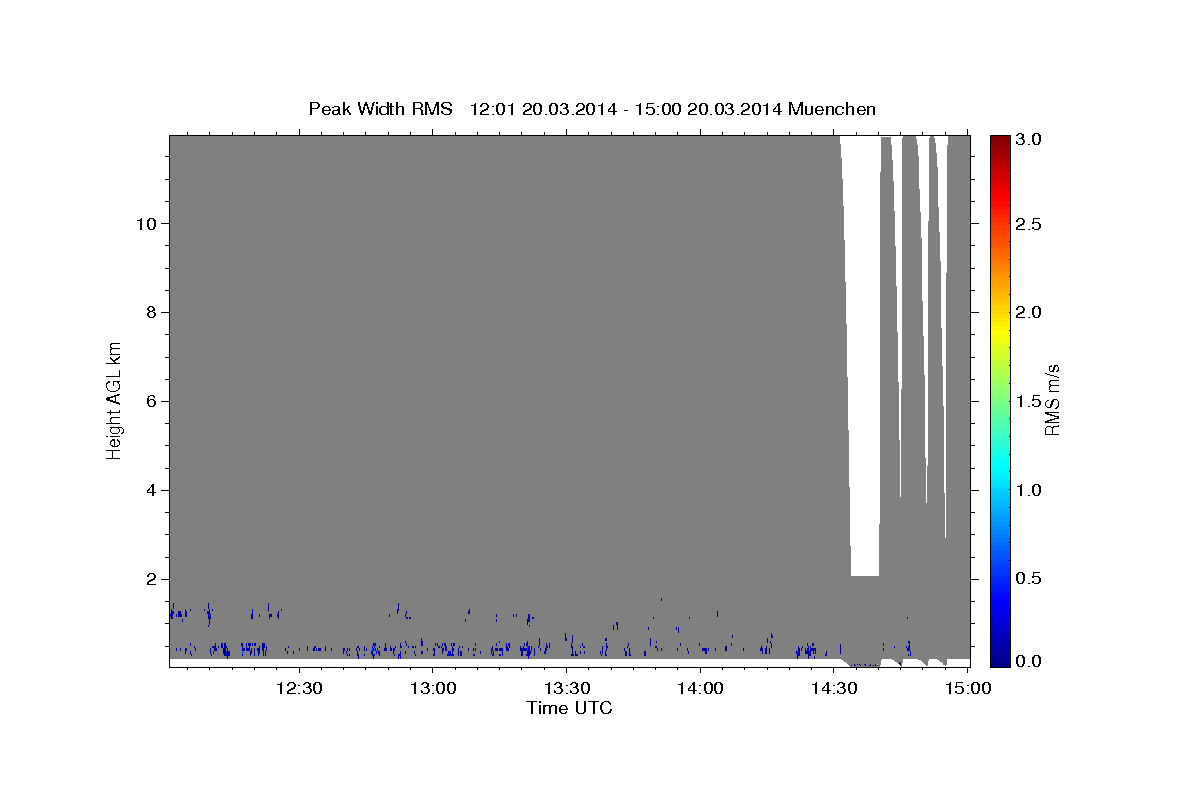Click the colorbar value 1.0
This screenshot has width=1200, height=800.
1029,490
